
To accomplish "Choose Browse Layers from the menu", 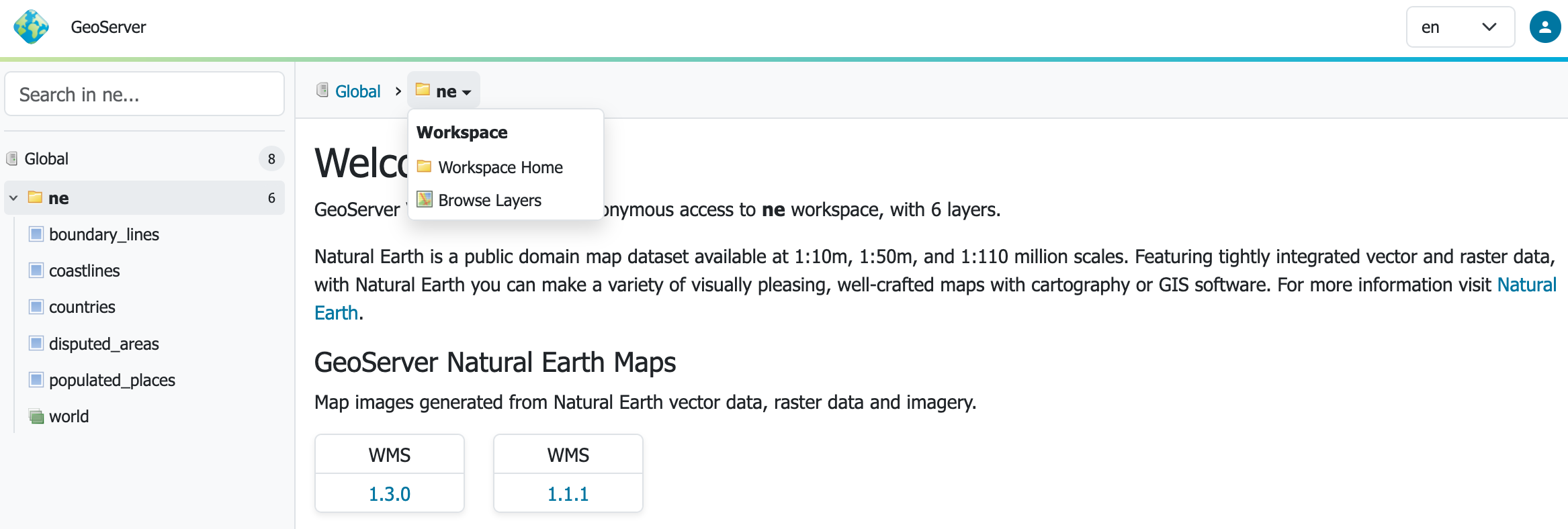I will point(489,200).
